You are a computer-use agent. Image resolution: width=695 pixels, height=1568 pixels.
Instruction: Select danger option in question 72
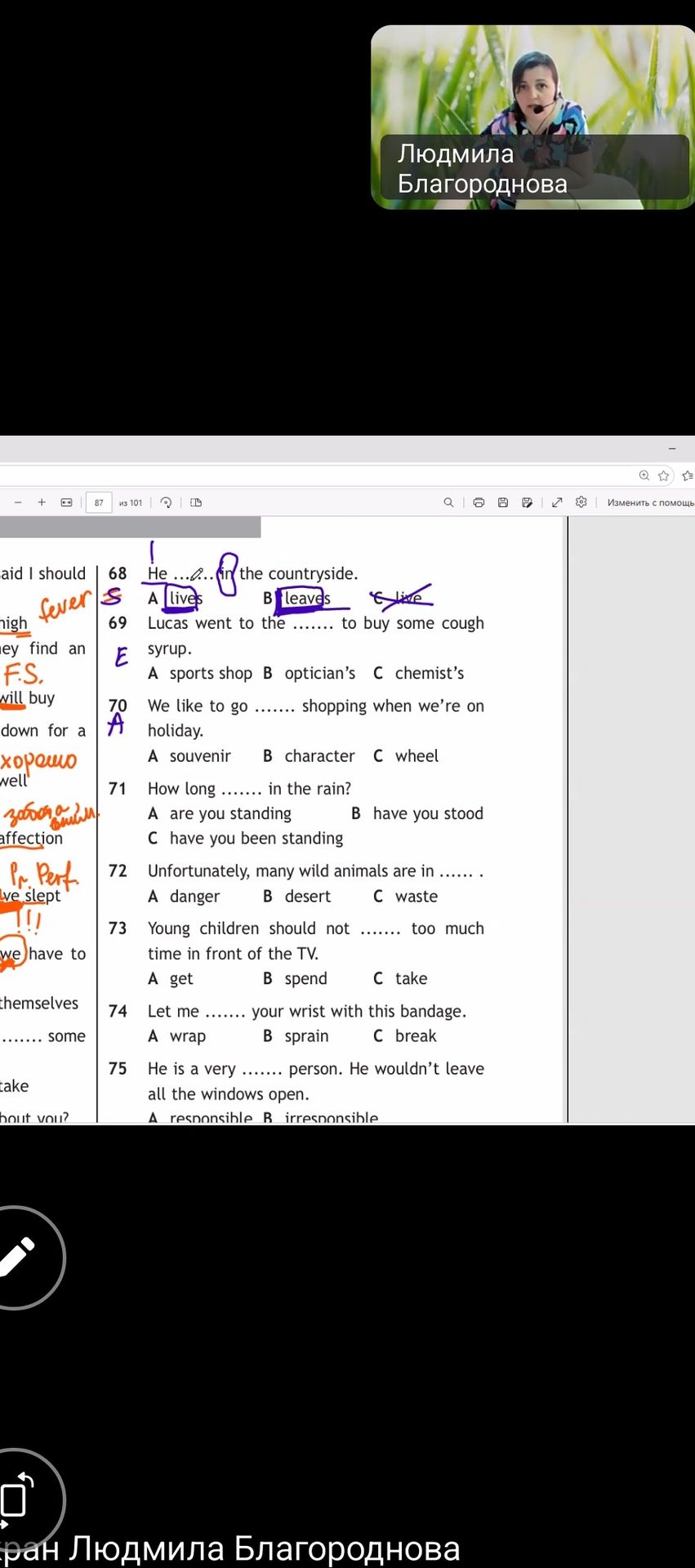tap(184, 896)
